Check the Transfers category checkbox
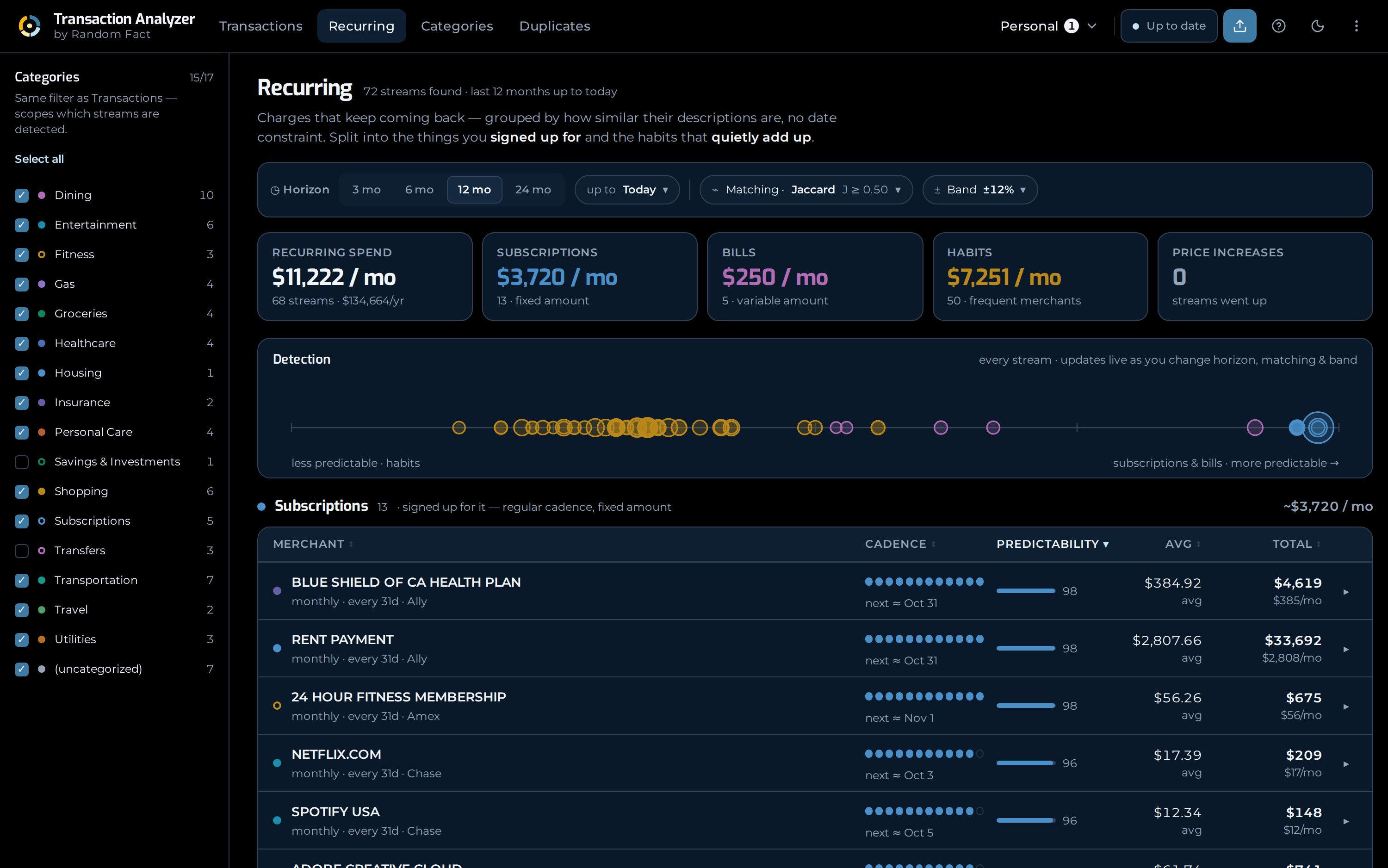 coord(22,551)
